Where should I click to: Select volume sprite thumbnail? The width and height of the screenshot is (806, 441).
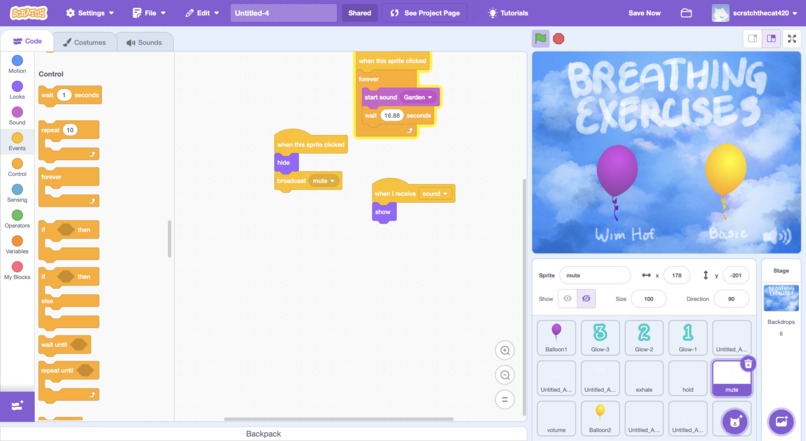click(556, 418)
